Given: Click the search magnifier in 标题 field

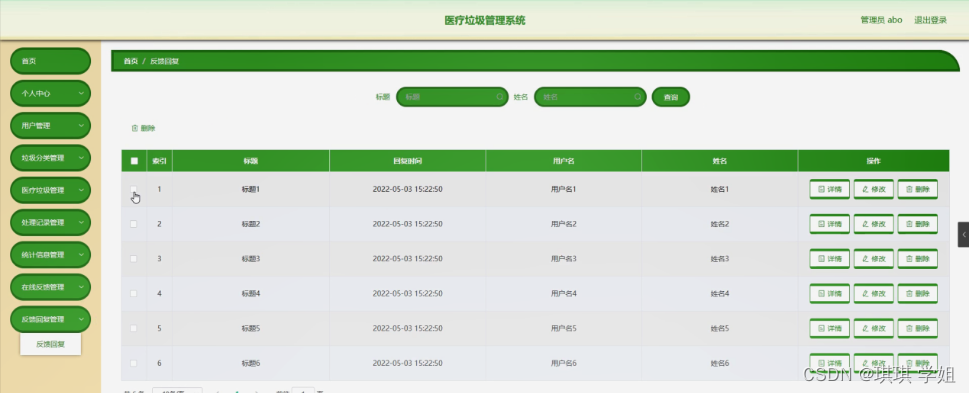Looking at the screenshot, I should click(500, 97).
